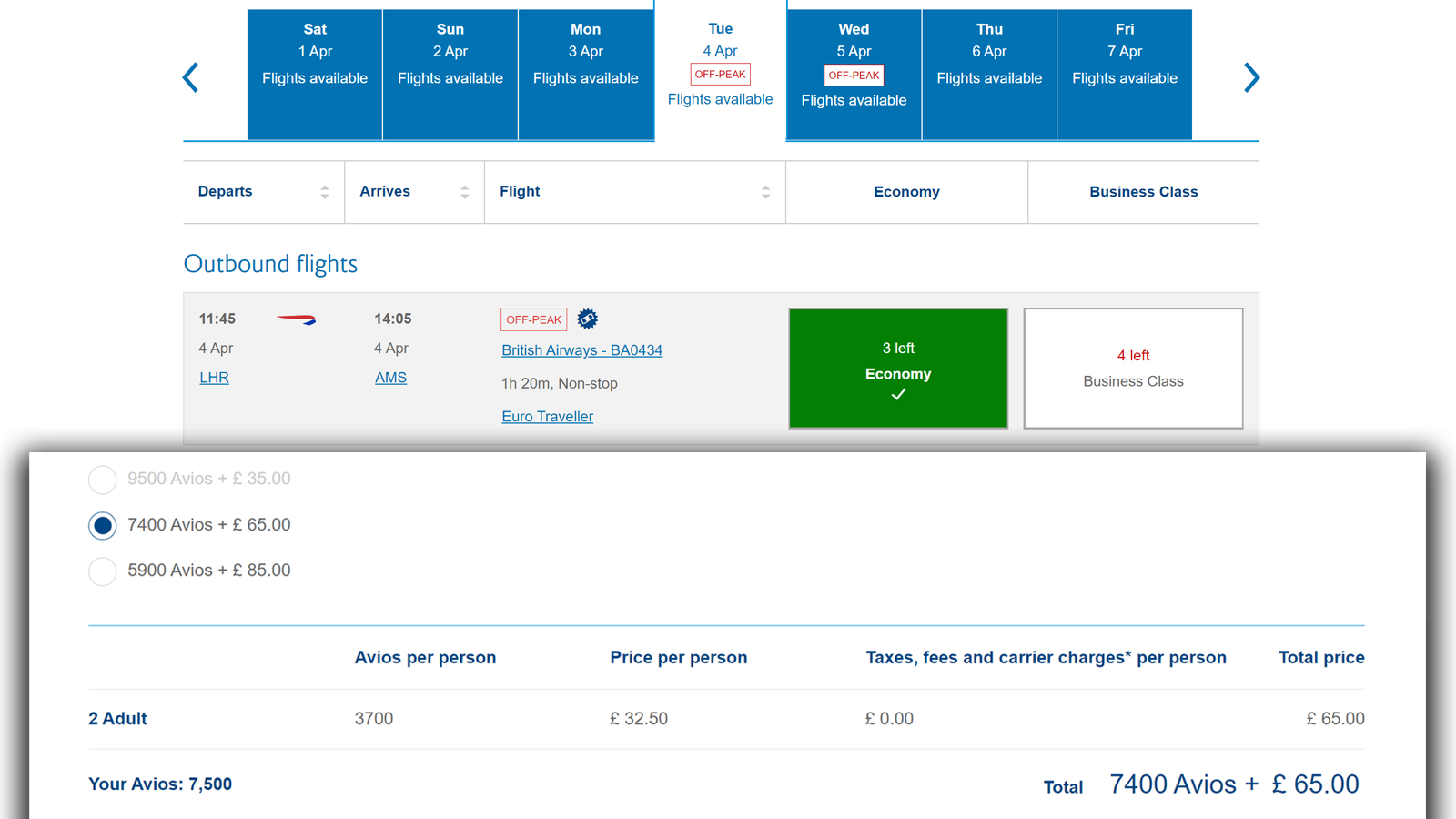Viewport: 1456px width, 819px height.
Task: Click 'Price per person' column header
Action: pyautogui.click(x=679, y=658)
